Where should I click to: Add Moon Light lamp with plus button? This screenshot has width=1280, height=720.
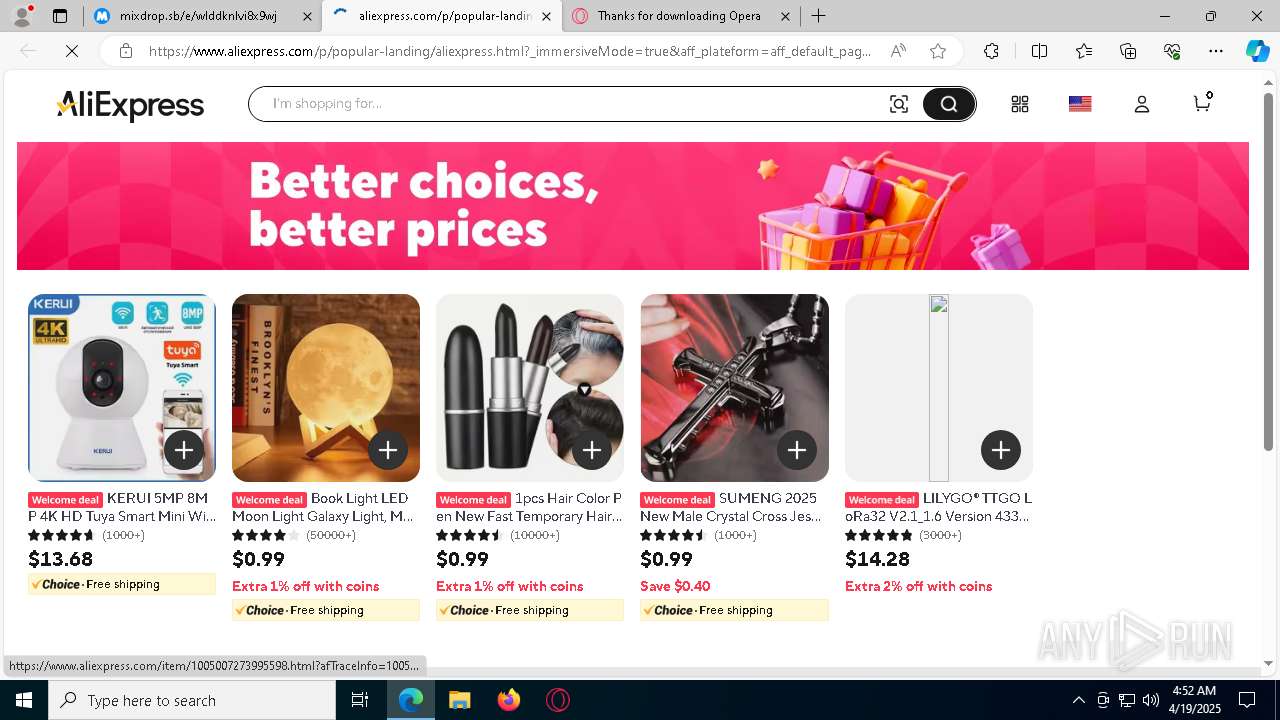click(x=388, y=450)
